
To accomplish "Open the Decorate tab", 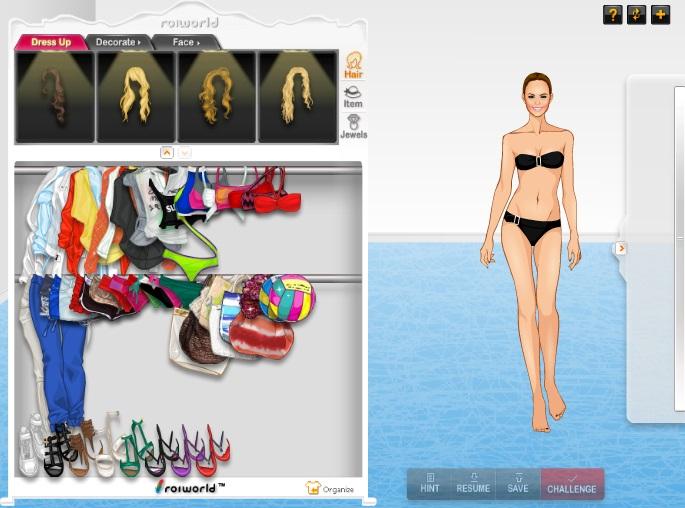I will tap(118, 42).
